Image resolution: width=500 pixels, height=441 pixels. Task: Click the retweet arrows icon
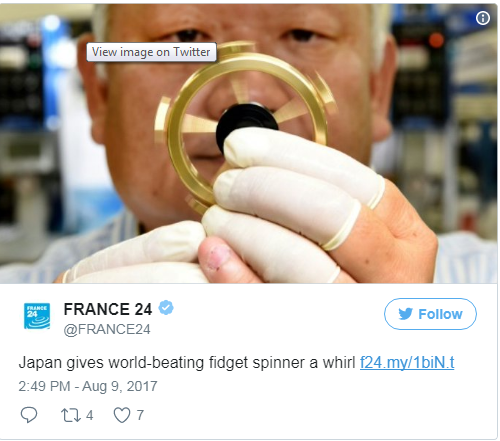[70, 415]
